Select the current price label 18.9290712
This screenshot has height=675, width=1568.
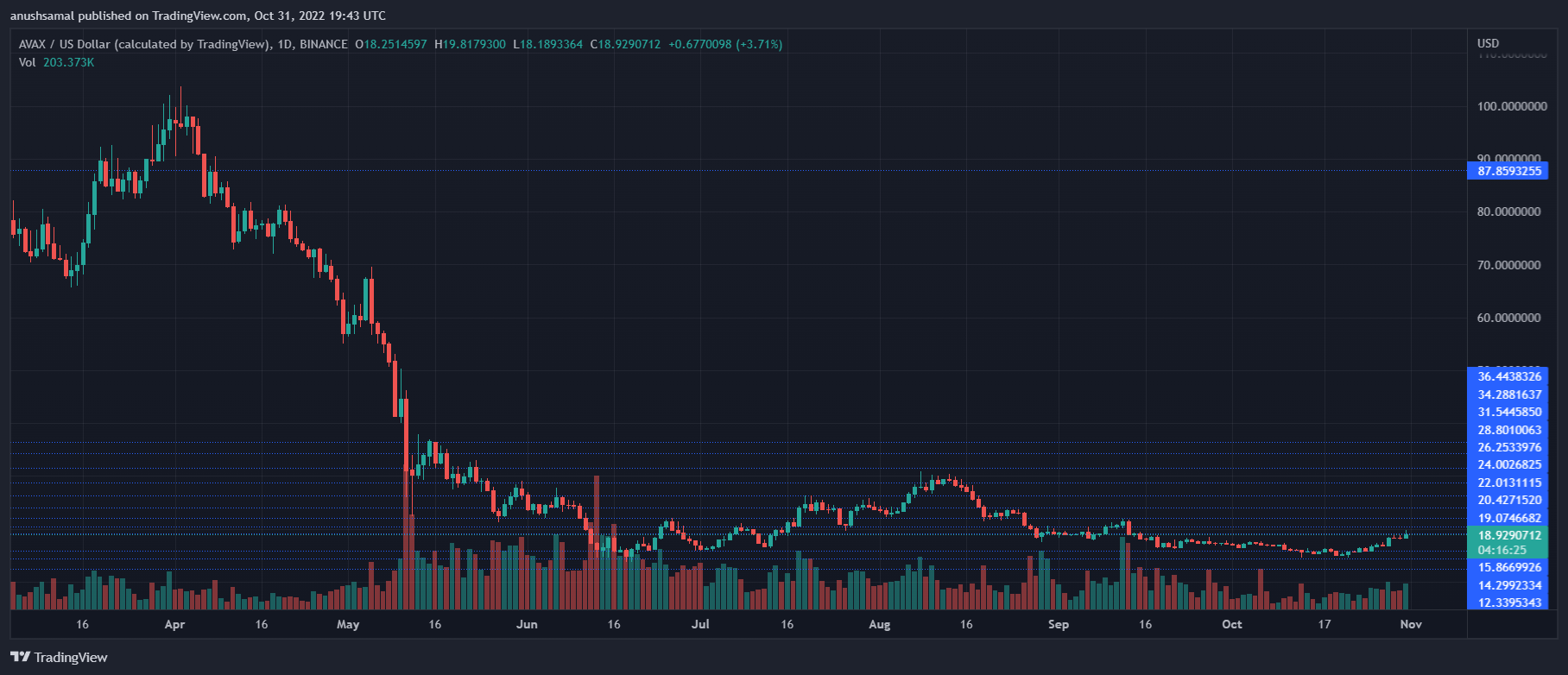1508,535
